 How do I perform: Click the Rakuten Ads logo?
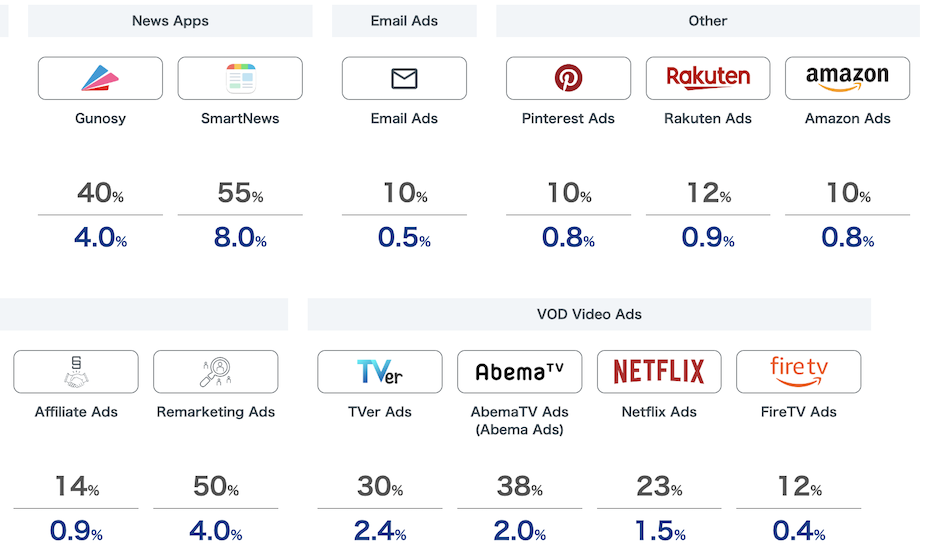pyautogui.click(x=708, y=78)
